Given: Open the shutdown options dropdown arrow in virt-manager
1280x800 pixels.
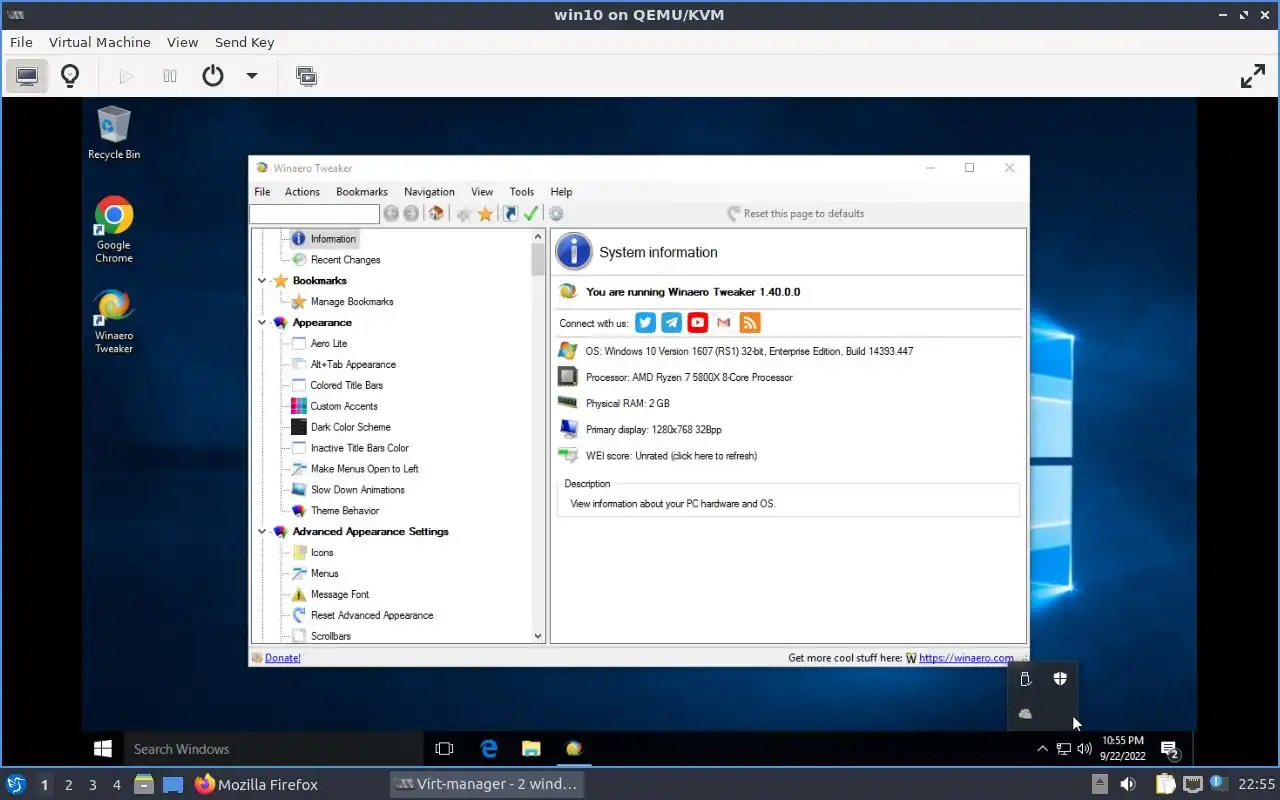Looking at the screenshot, I should pos(252,76).
